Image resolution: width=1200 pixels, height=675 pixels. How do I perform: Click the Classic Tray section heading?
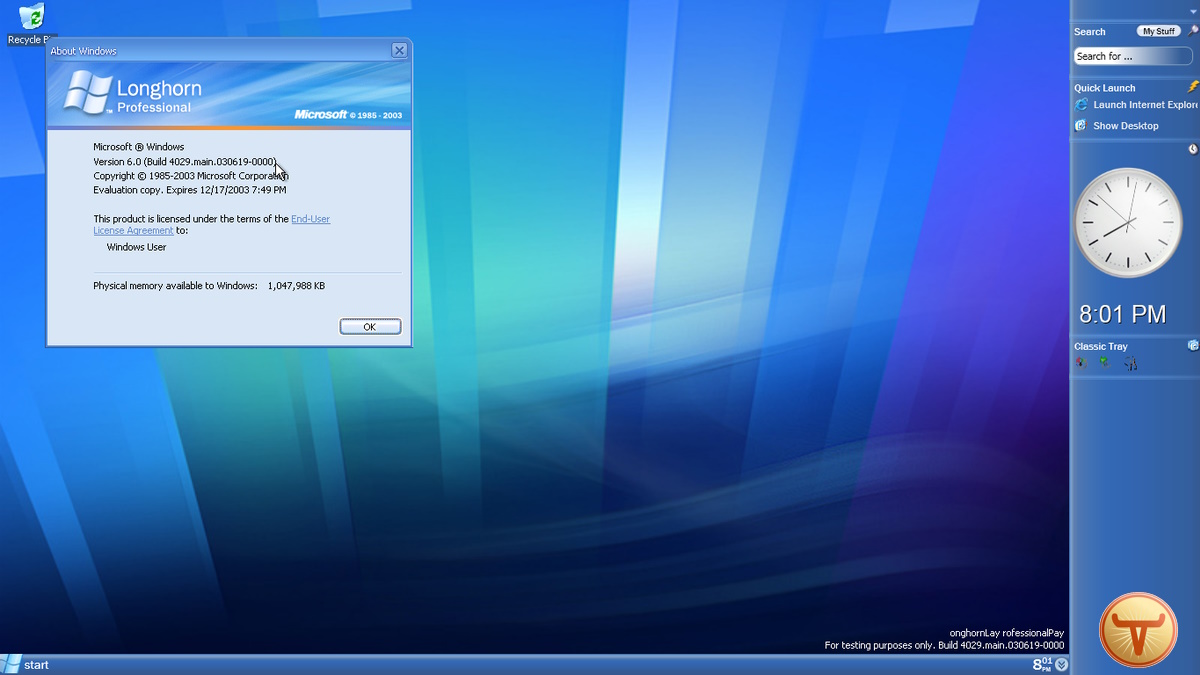pyautogui.click(x=1101, y=347)
